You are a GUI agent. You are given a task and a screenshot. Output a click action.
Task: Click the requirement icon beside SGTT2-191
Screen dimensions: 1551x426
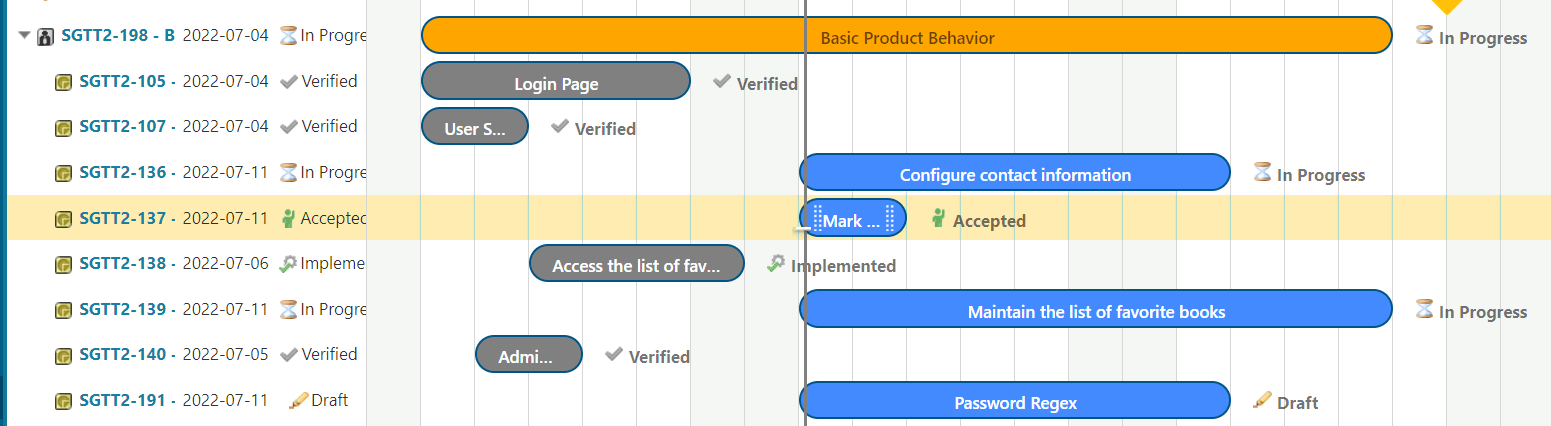pyautogui.click(x=63, y=401)
